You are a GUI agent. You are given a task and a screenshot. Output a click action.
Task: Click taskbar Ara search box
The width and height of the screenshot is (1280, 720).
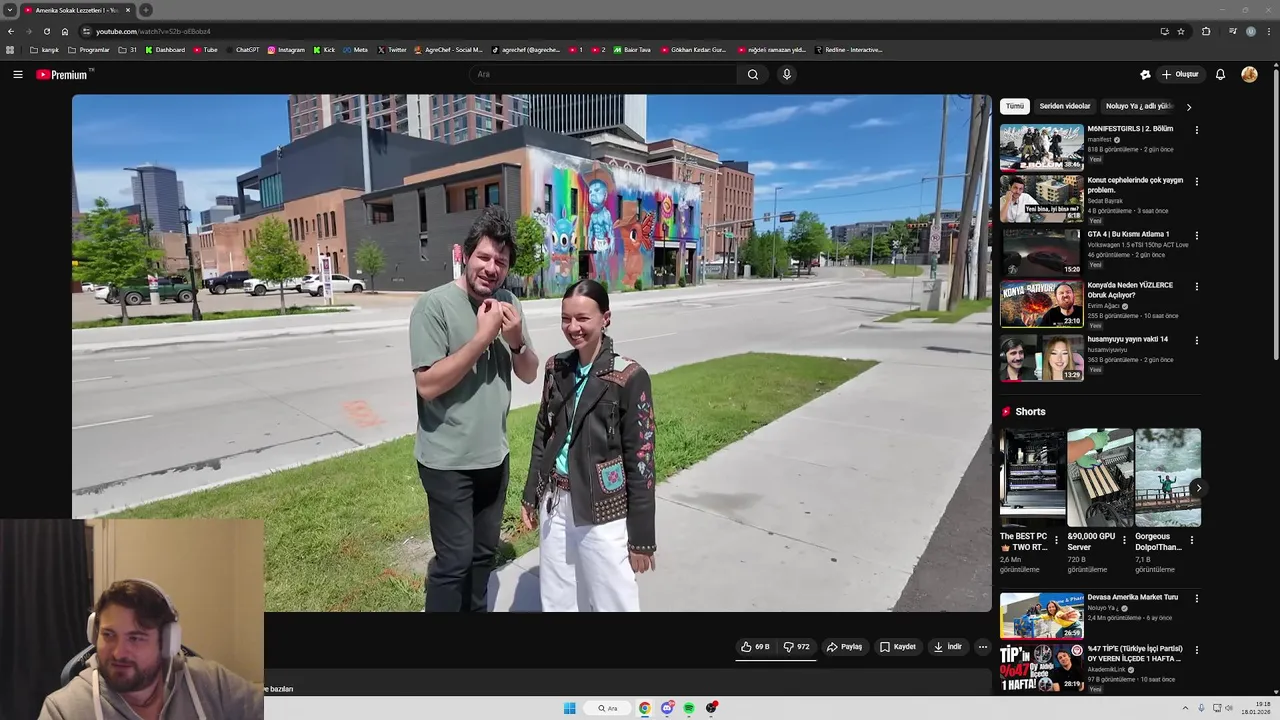[x=609, y=708]
